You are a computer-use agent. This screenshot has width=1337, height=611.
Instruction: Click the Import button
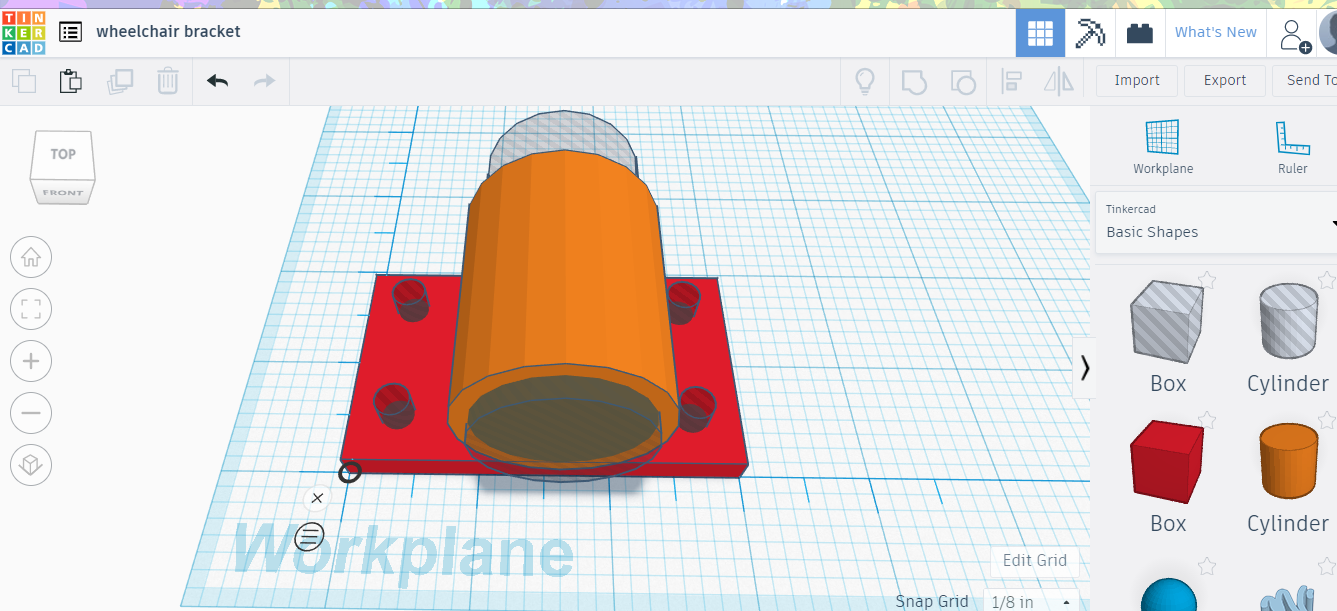1136,80
